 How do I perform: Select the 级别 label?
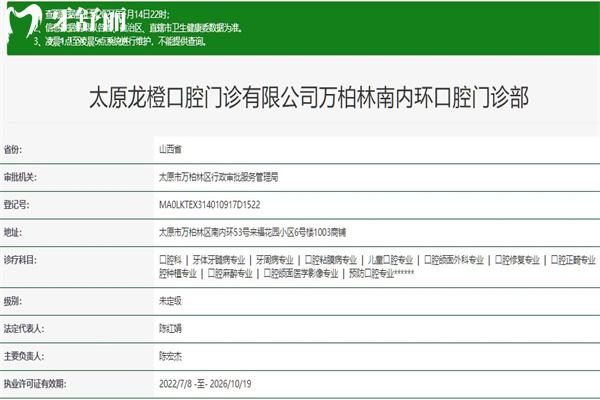(x=13, y=301)
